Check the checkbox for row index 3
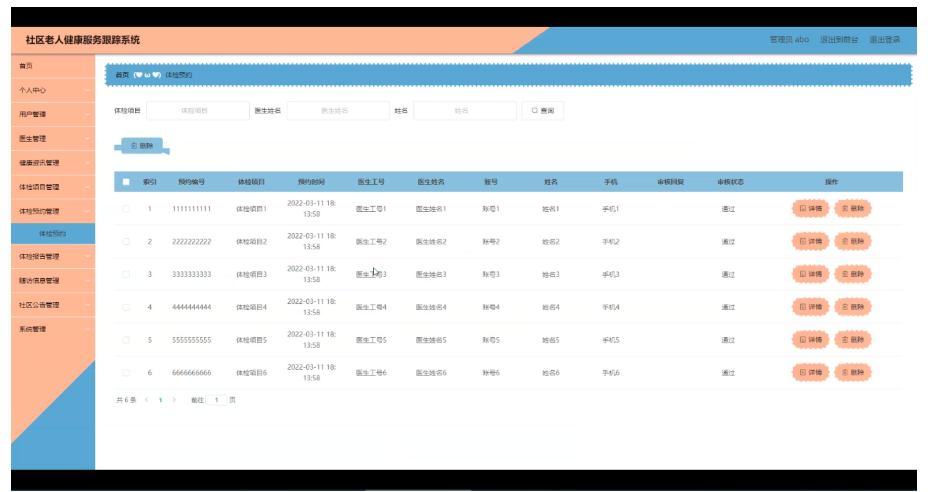This screenshot has width=945, height=492. point(126,274)
